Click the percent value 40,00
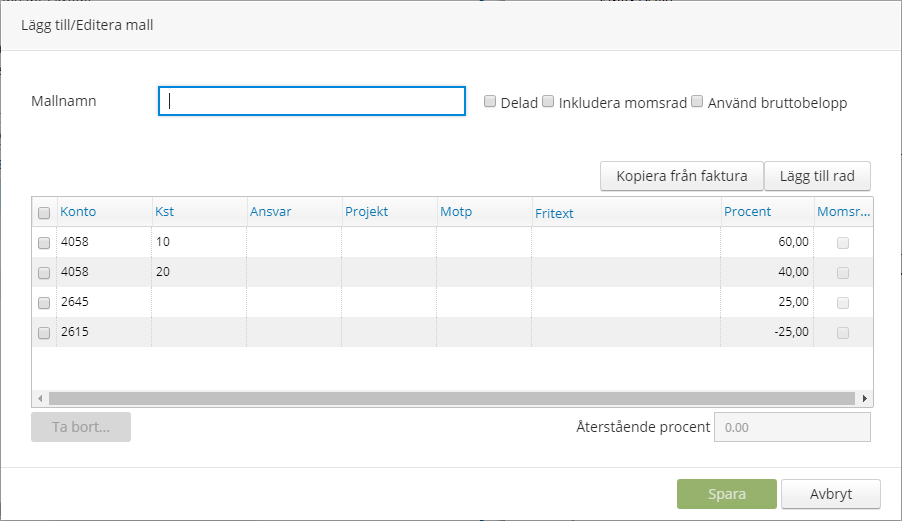This screenshot has height=521, width=902. coord(793,272)
